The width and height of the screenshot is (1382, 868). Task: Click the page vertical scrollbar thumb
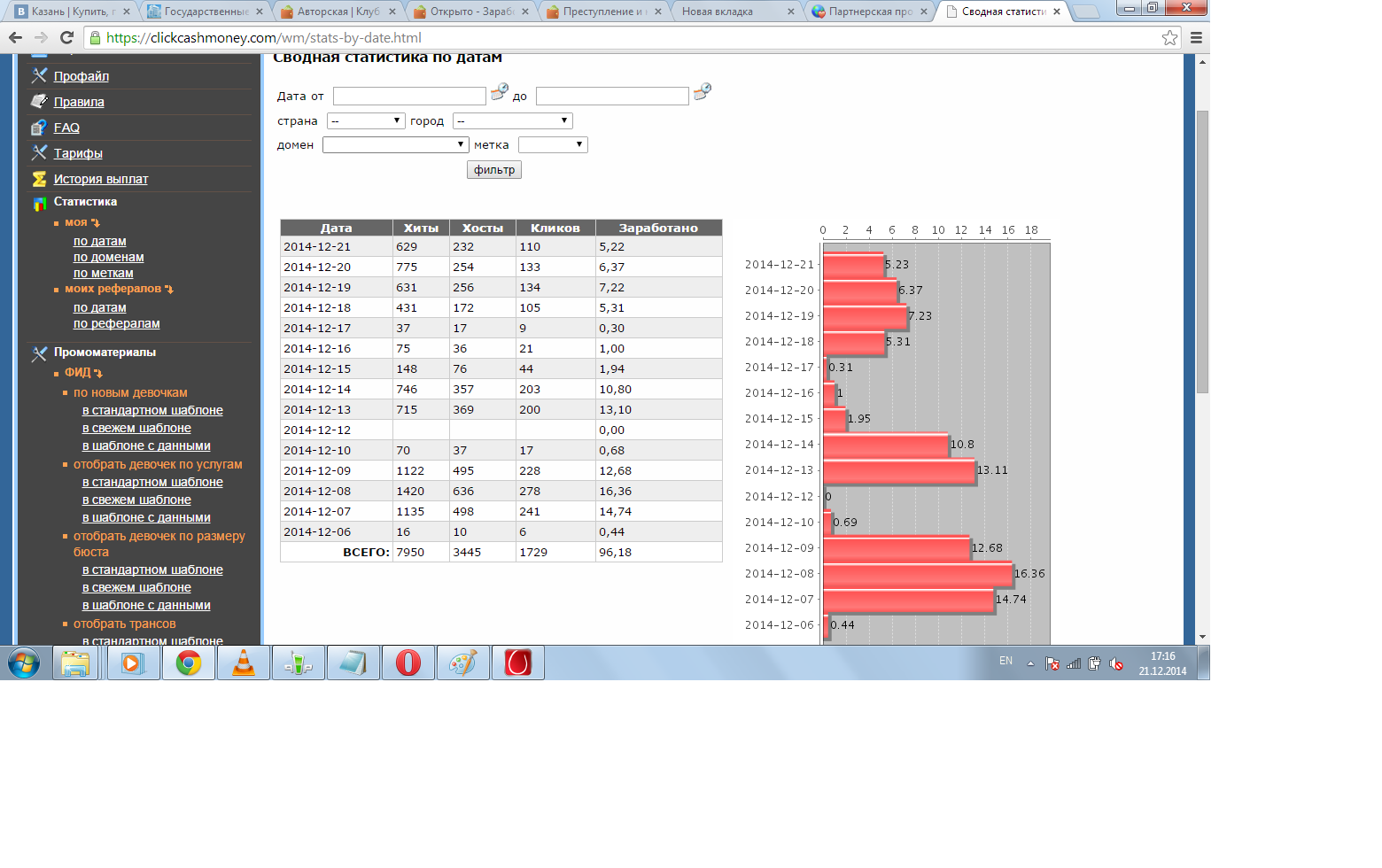pos(1202,252)
